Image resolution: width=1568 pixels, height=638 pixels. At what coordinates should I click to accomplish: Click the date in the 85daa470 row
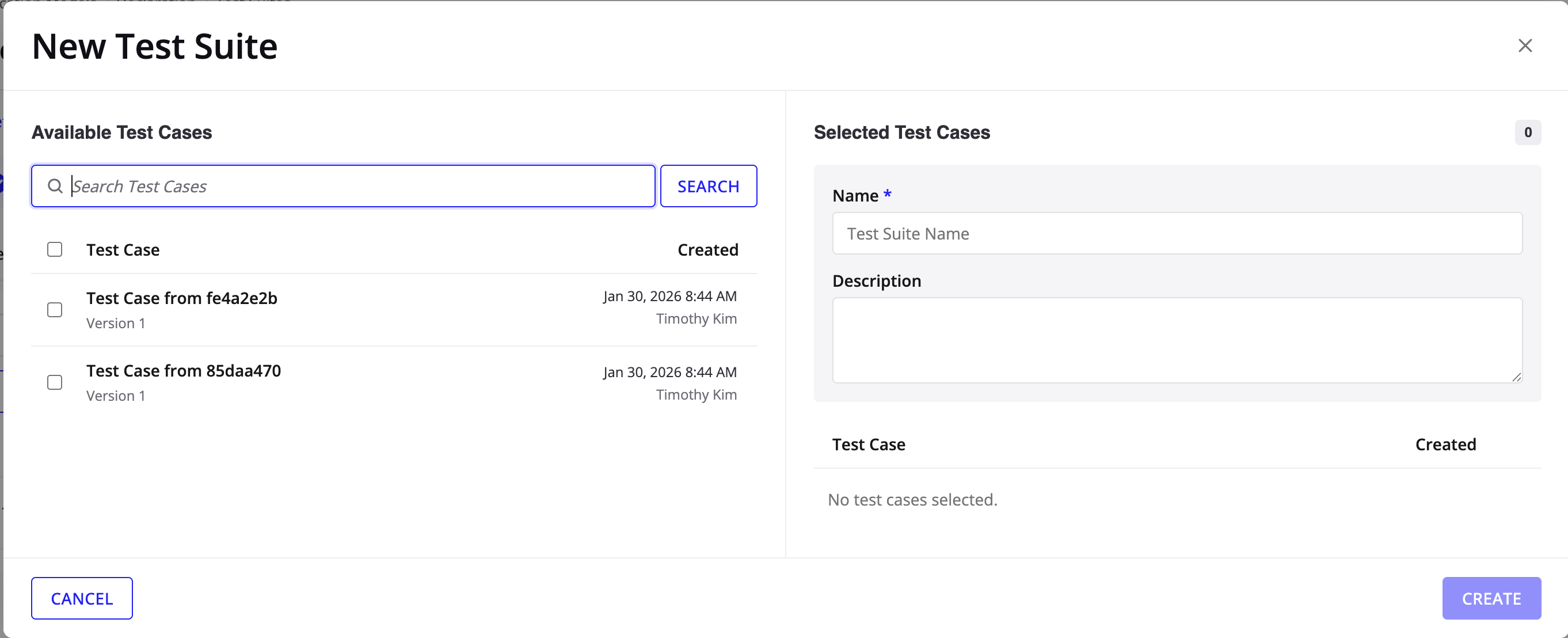point(670,372)
